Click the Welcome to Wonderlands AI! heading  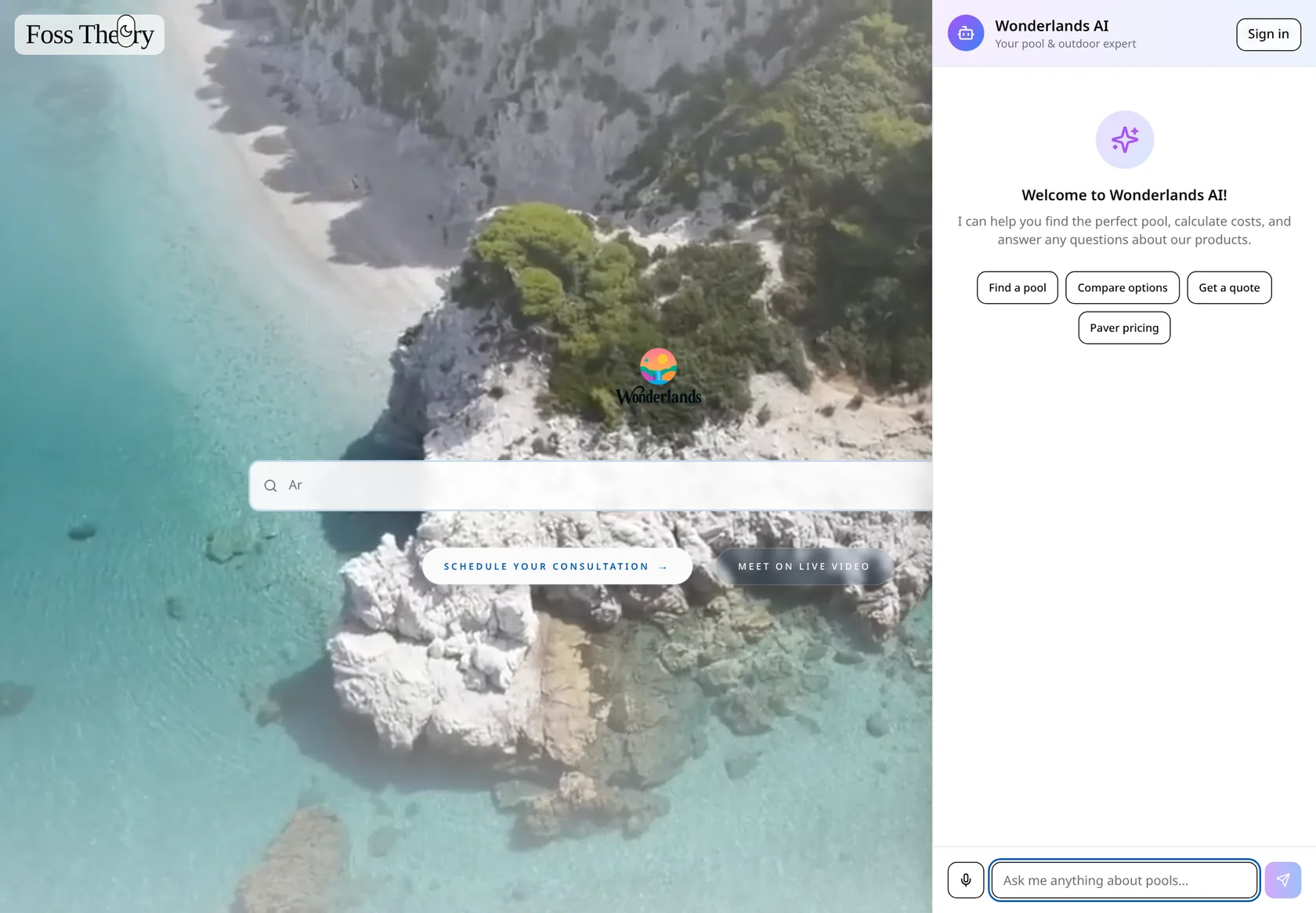point(1124,195)
